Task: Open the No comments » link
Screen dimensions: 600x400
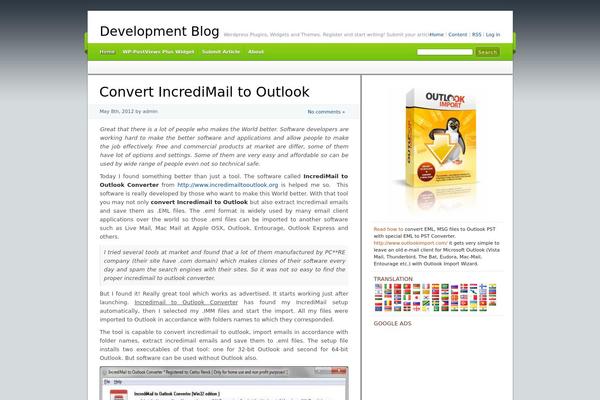Action: pyautogui.click(x=326, y=112)
